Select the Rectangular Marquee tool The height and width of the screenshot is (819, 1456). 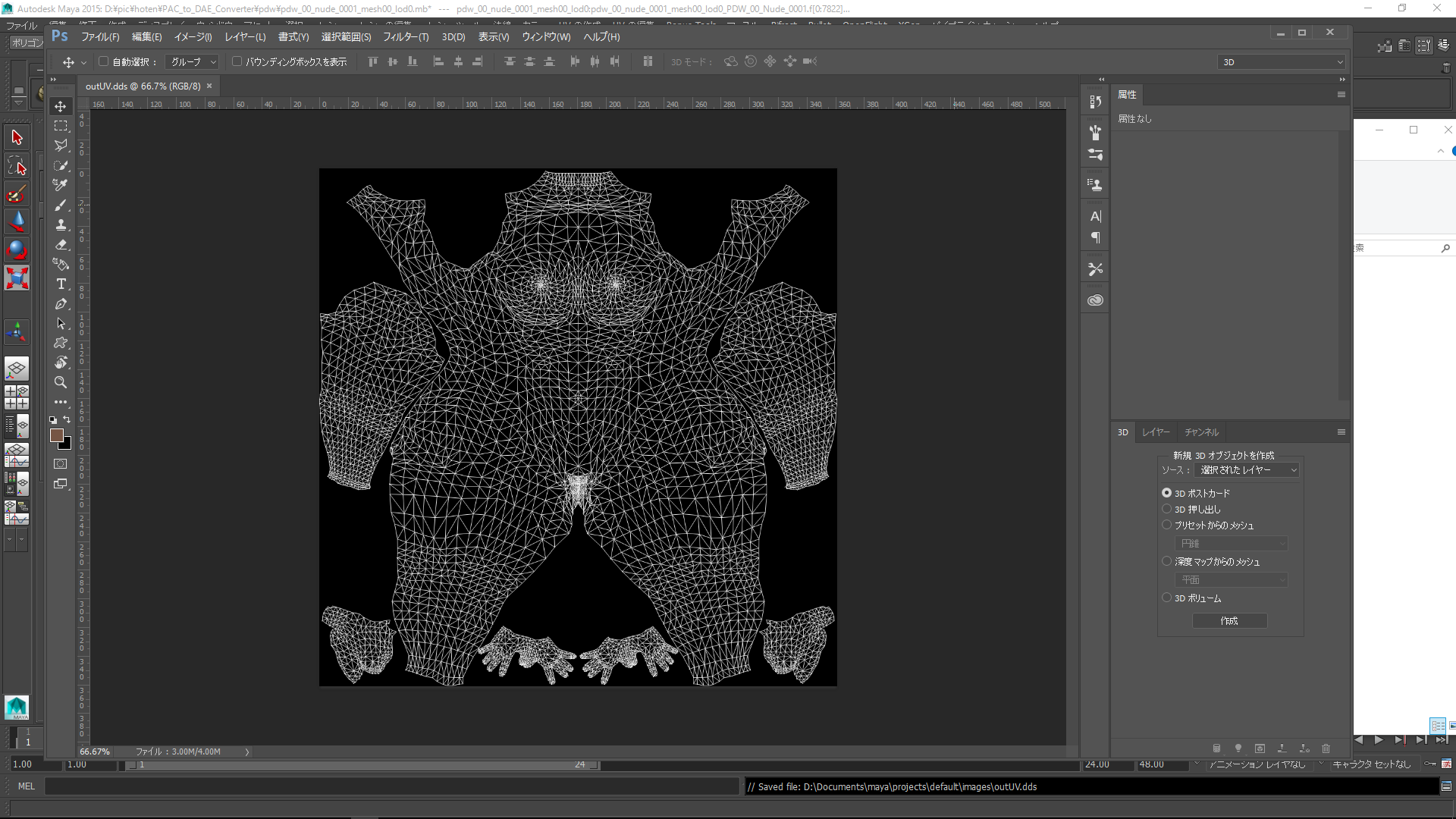[x=61, y=126]
